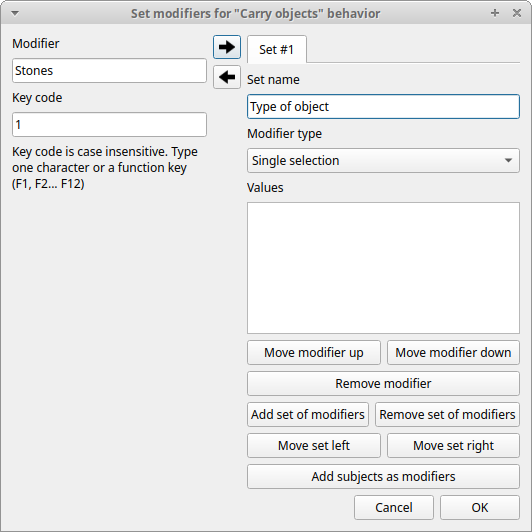Image resolution: width=532 pixels, height=532 pixels.
Task: Add set of modifiers
Action: [x=308, y=415]
